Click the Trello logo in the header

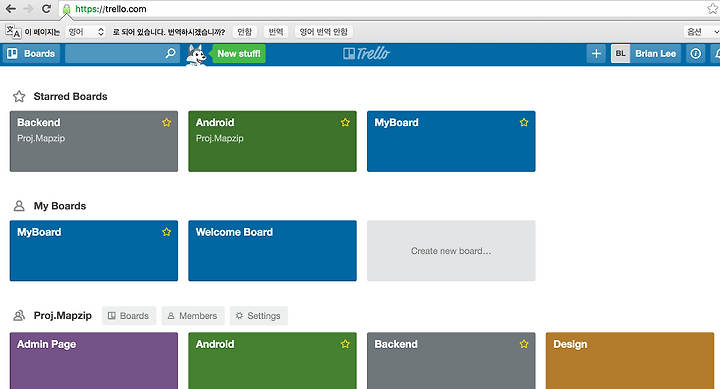pyautogui.click(x=366, y=54)
